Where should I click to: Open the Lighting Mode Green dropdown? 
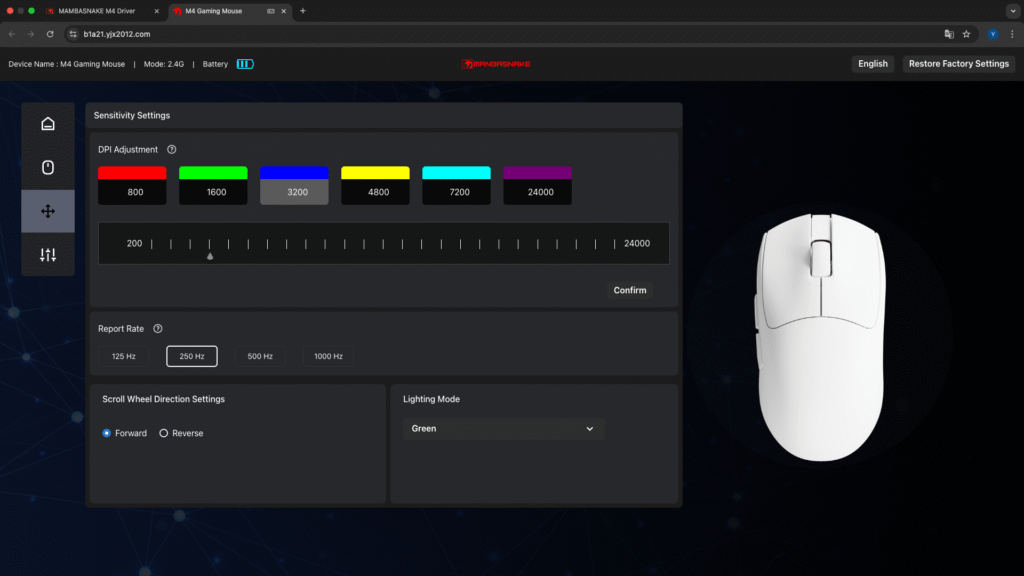point(503,428)
